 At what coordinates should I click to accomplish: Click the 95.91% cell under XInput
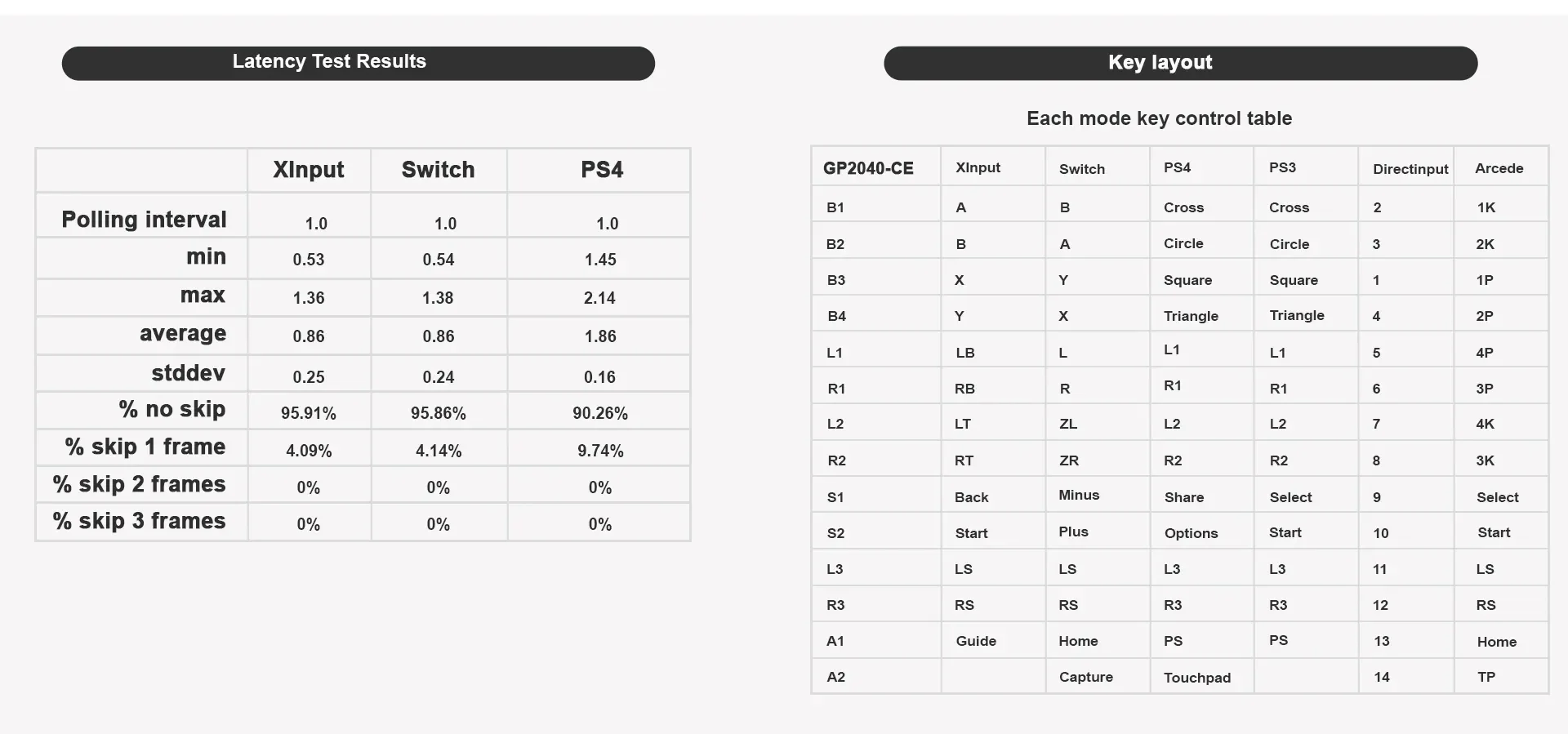pyautogui.click(x=309, y=413)
